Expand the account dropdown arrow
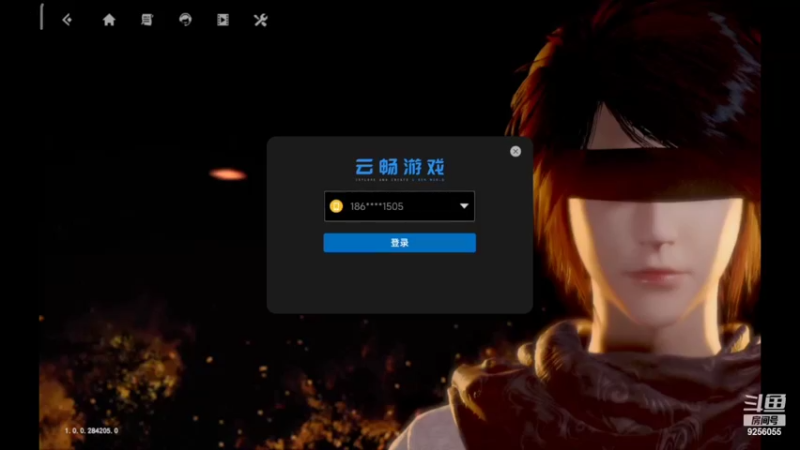This screenshot has height=450, width=800. click(x=464, y=206)
